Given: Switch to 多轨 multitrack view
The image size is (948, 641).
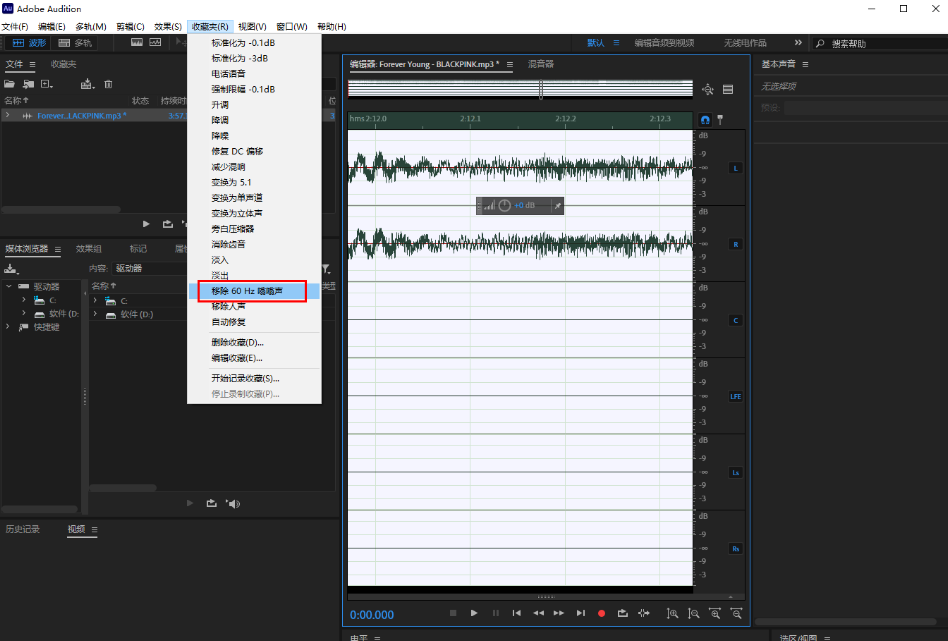Looking at the screenshot, I should click(76, 43).
